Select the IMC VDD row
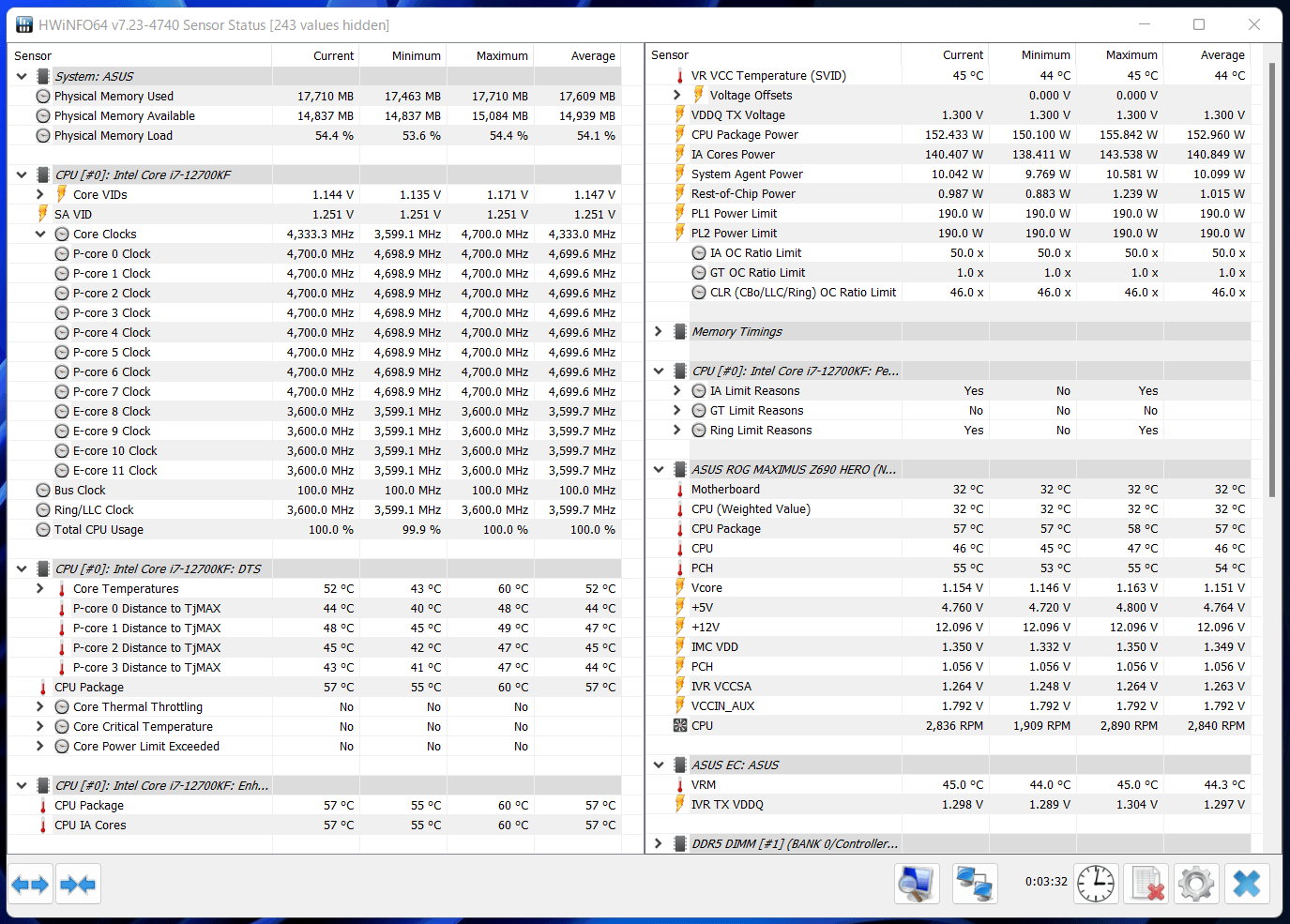 tap(949, 647)
